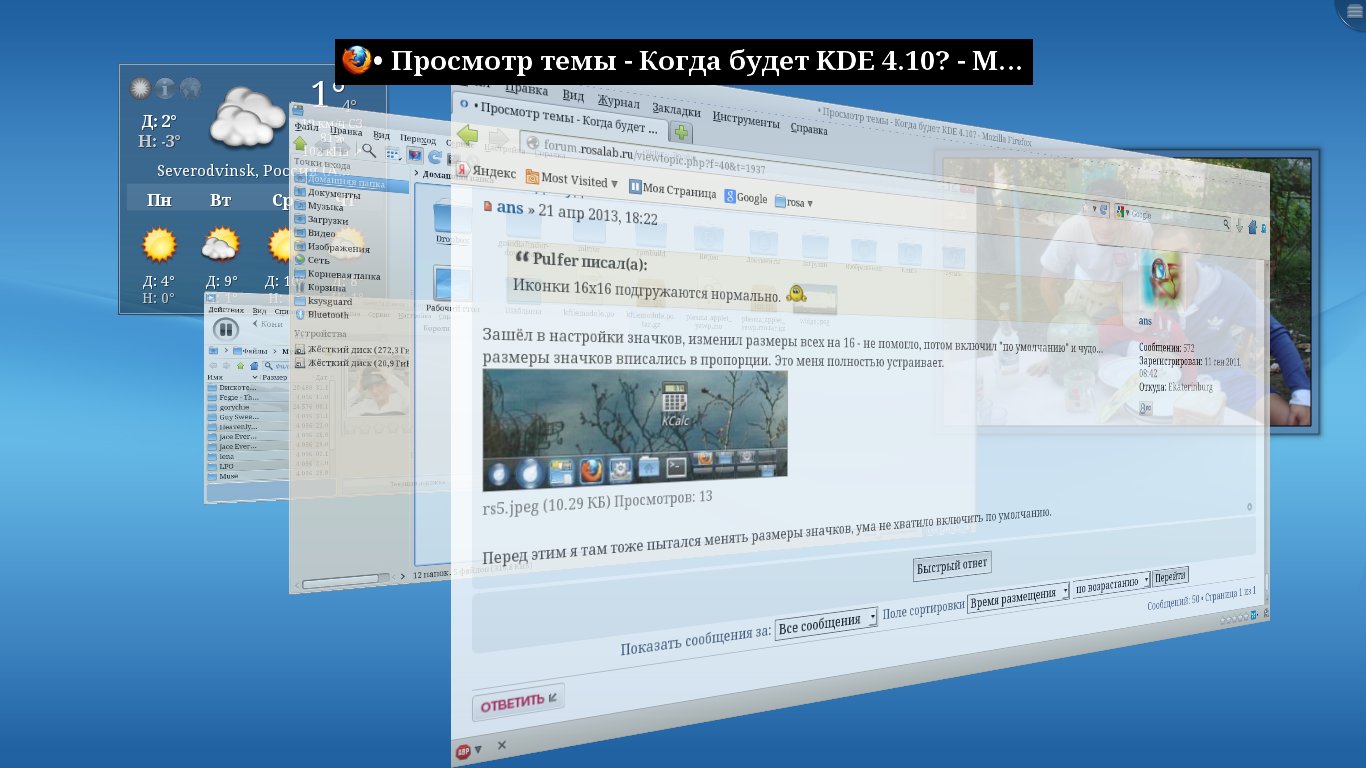Open the Справка menu in Firefox
The height and width of the screenshot is (768, 1366).
[x=809, y=128]
